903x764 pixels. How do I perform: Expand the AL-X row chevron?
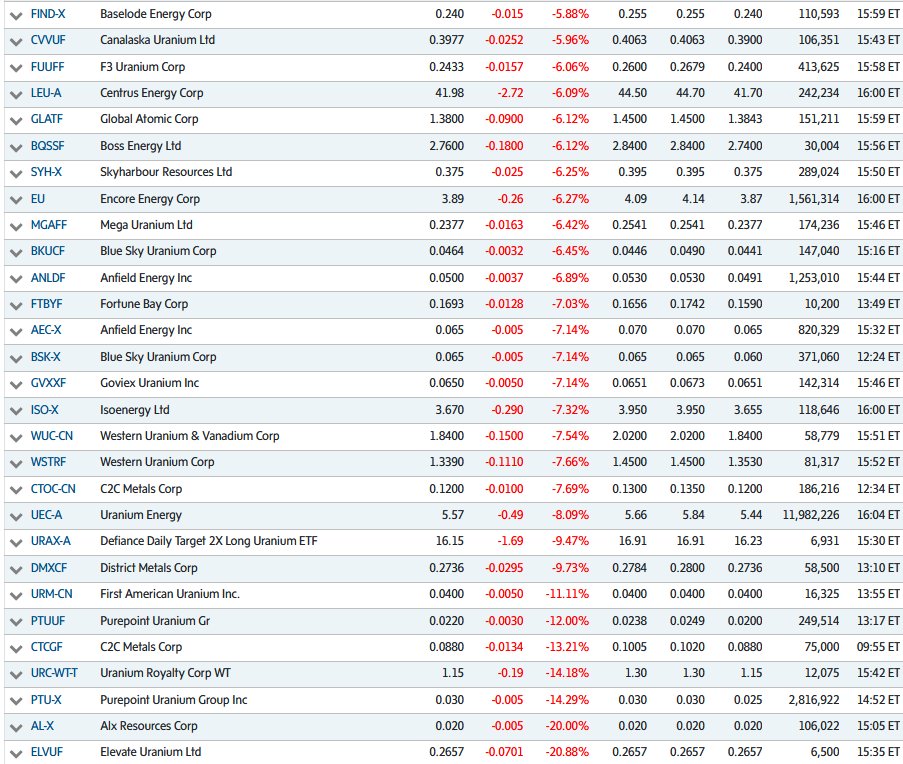tap(16, 727)
